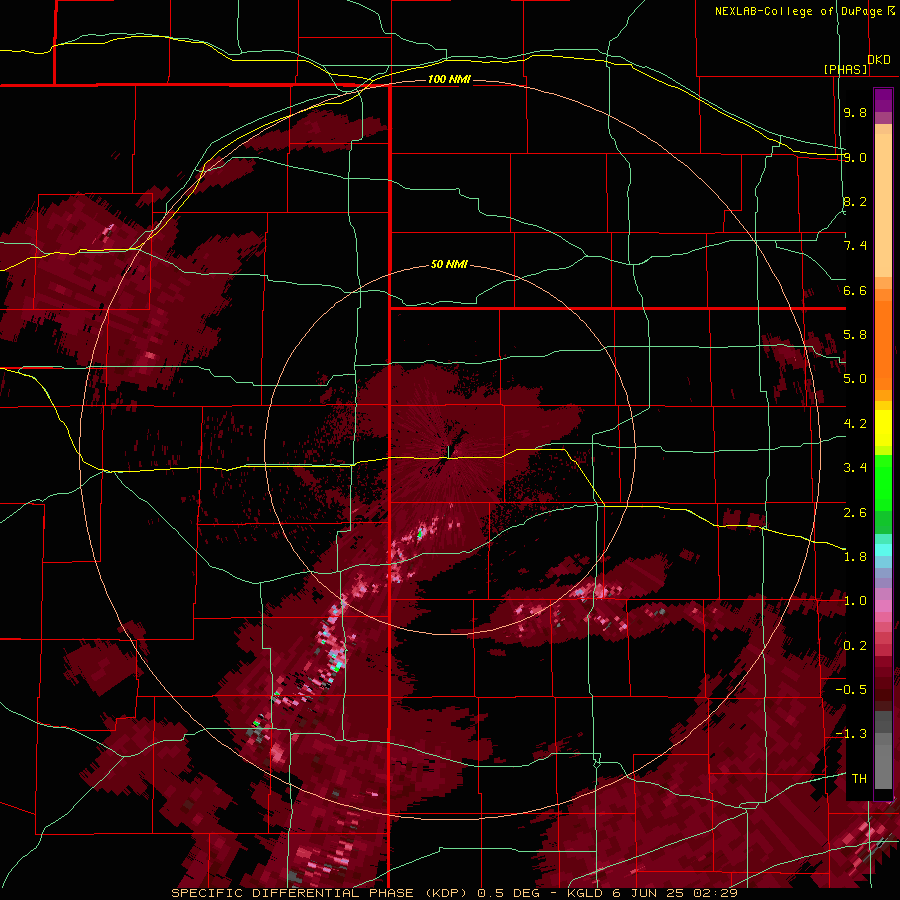900x900 pixels.
Task: Click the 9.0 value on the color scale
Action: (855, 157)
